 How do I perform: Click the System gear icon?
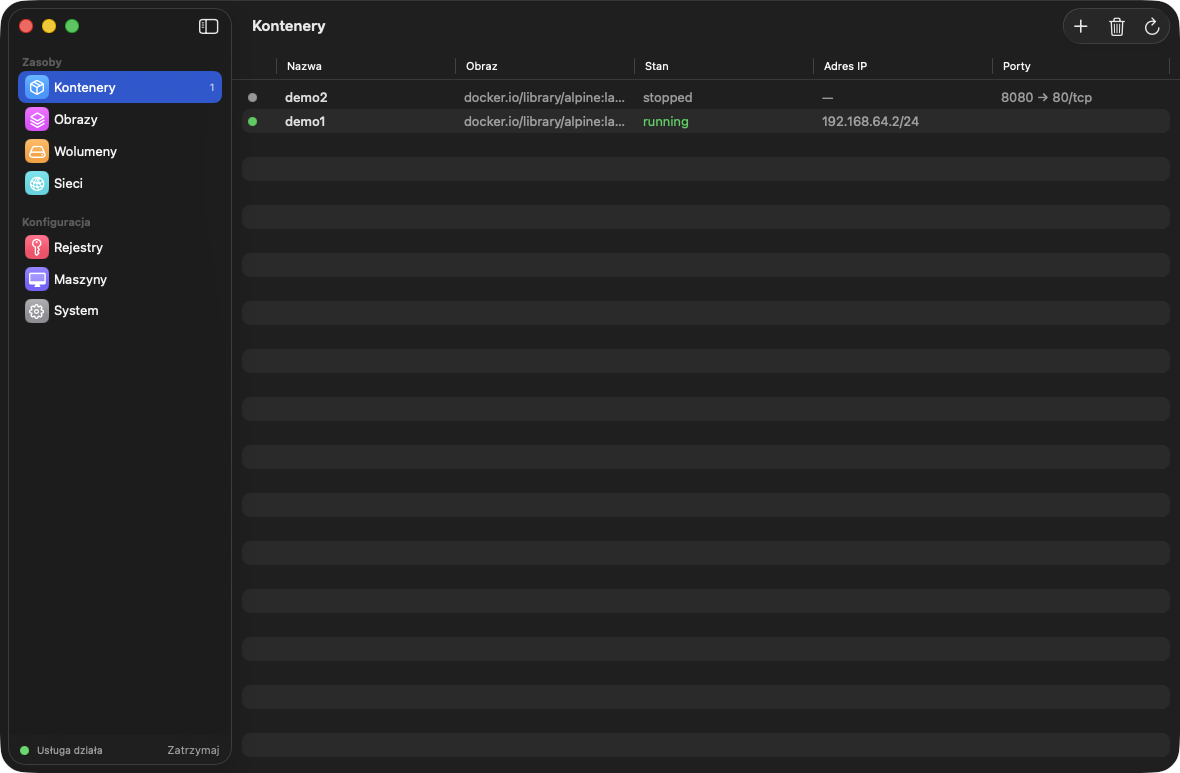[x=37, y=311]
